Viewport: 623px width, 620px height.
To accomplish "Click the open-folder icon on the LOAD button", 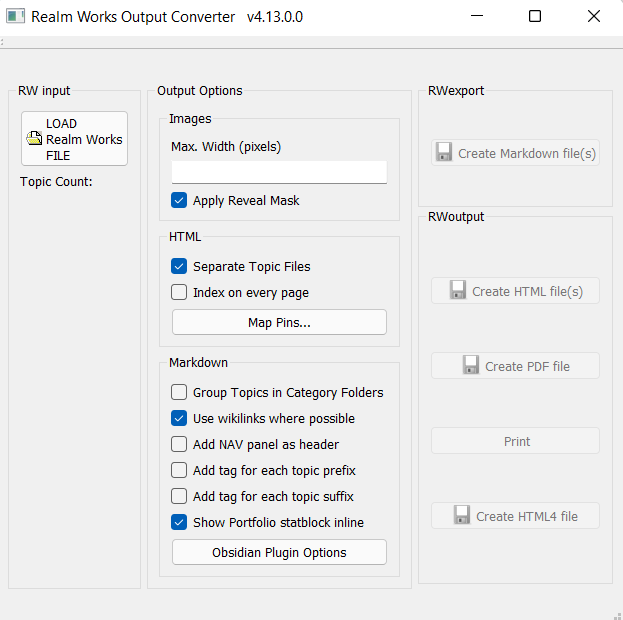I will tap(34, 138).
